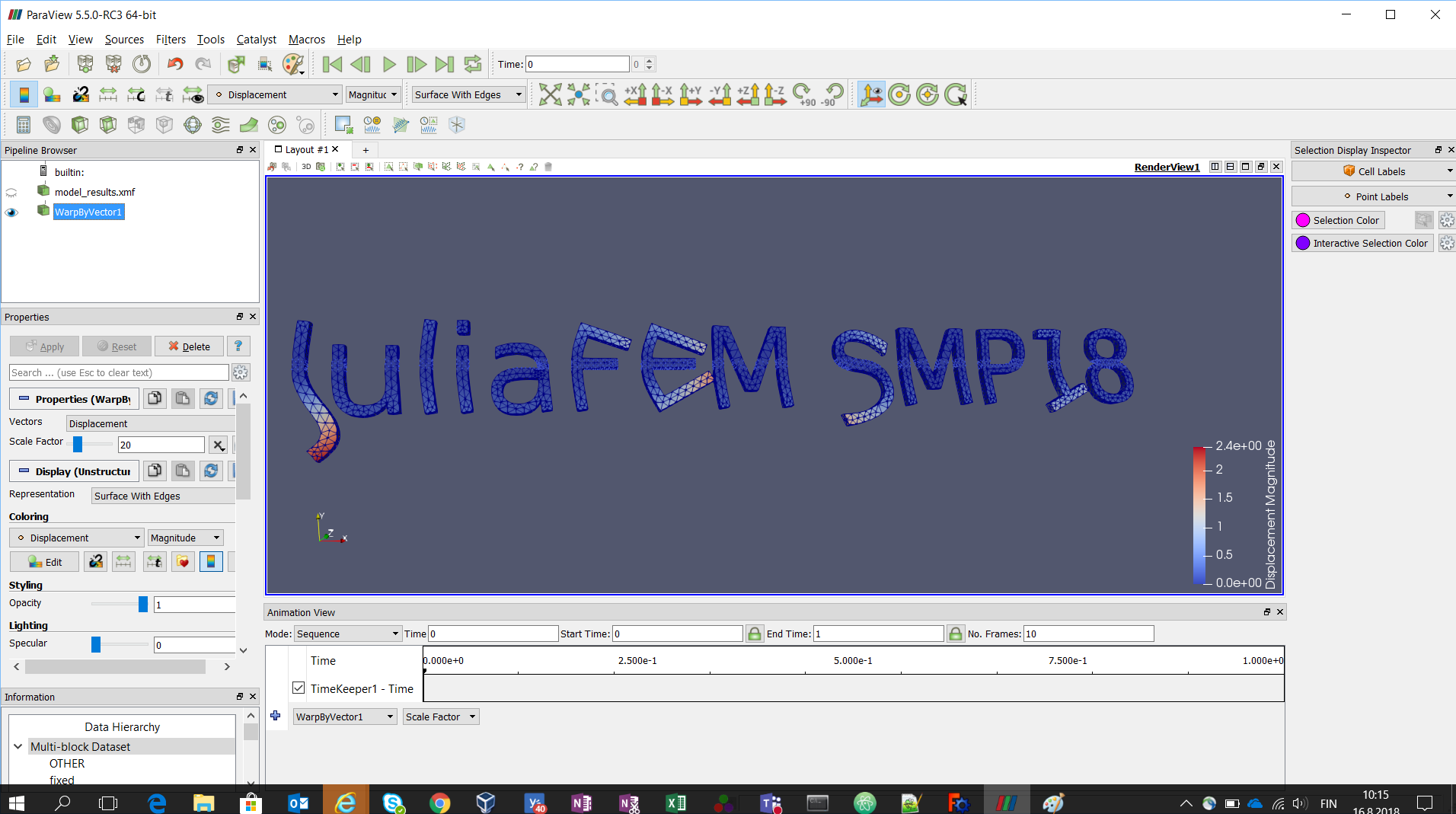Open the Sources menu

124,40
